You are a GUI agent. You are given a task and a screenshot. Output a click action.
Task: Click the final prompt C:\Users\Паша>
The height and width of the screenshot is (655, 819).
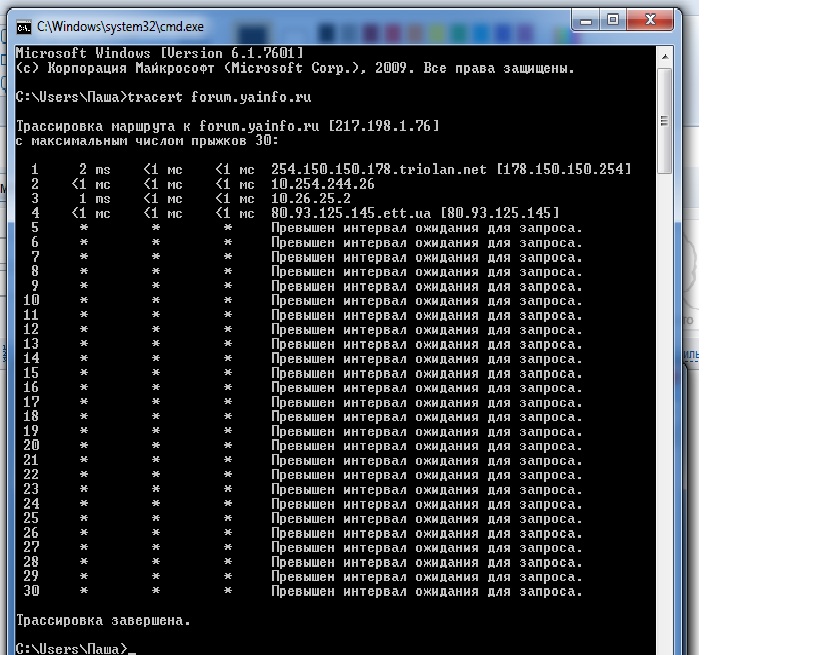pos(72,649)
